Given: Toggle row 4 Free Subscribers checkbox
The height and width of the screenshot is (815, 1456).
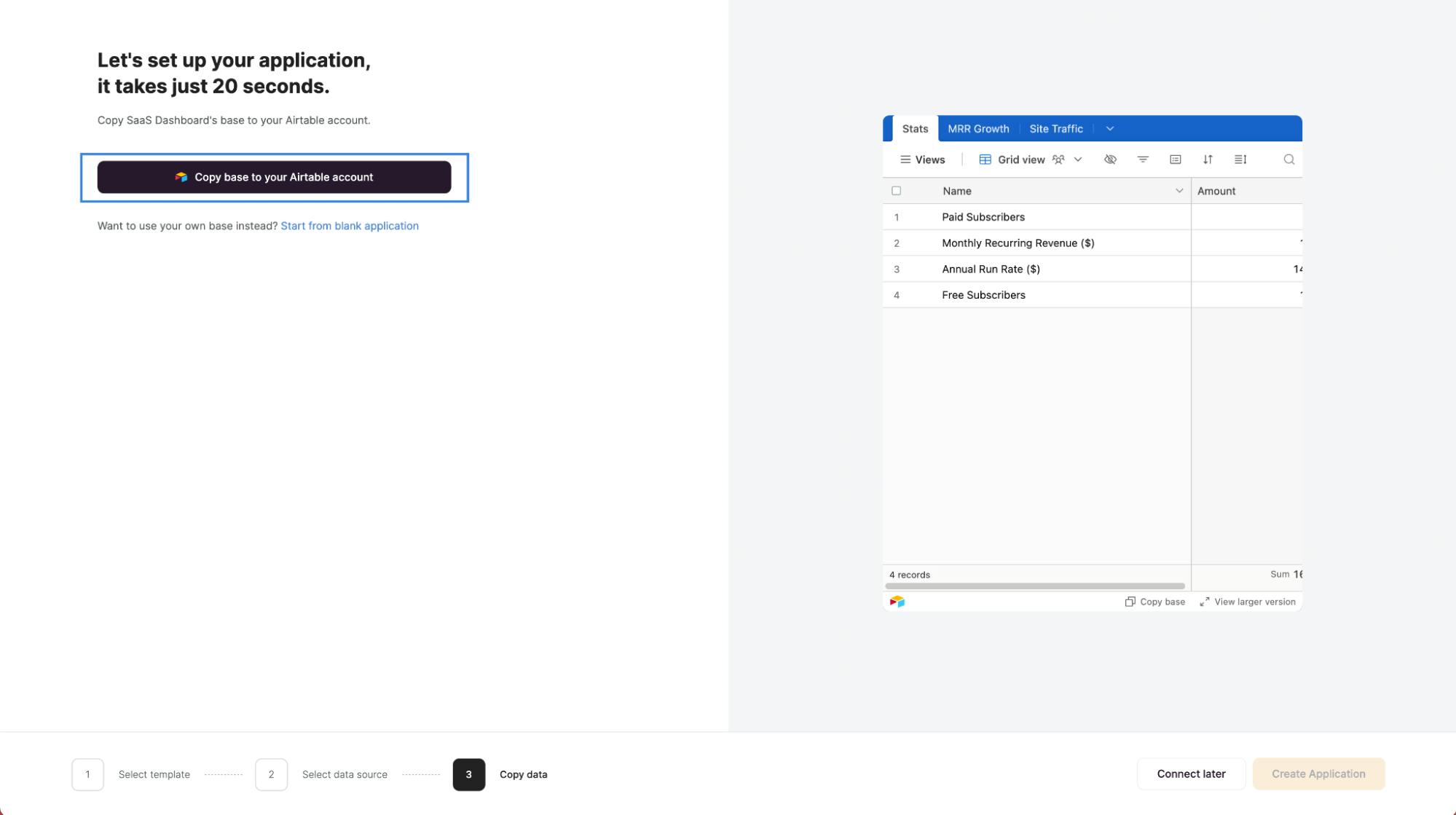Looking at the screenshot, I should [x=897, y=294].
